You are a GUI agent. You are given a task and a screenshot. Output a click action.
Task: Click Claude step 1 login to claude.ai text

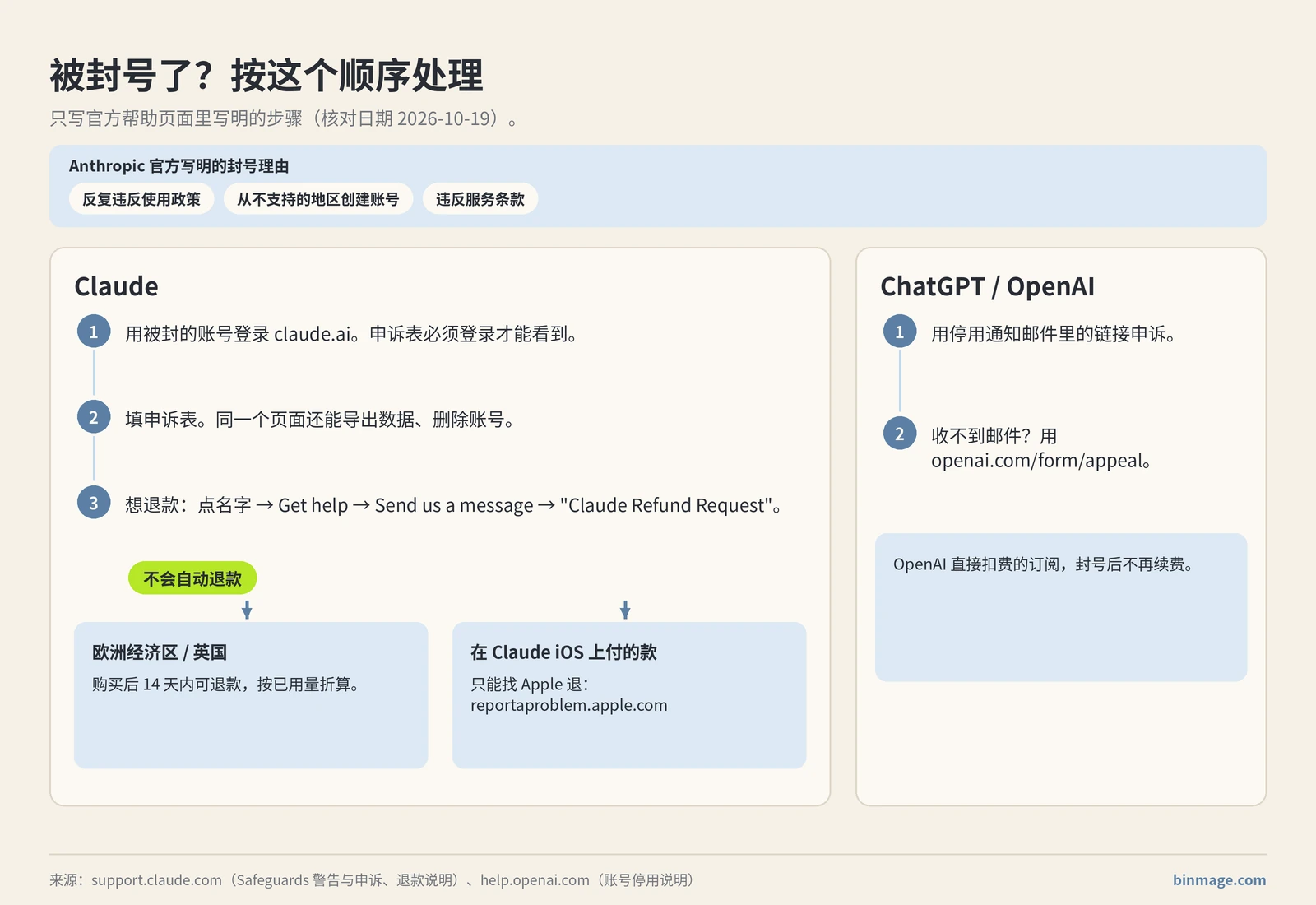(351, 334)
